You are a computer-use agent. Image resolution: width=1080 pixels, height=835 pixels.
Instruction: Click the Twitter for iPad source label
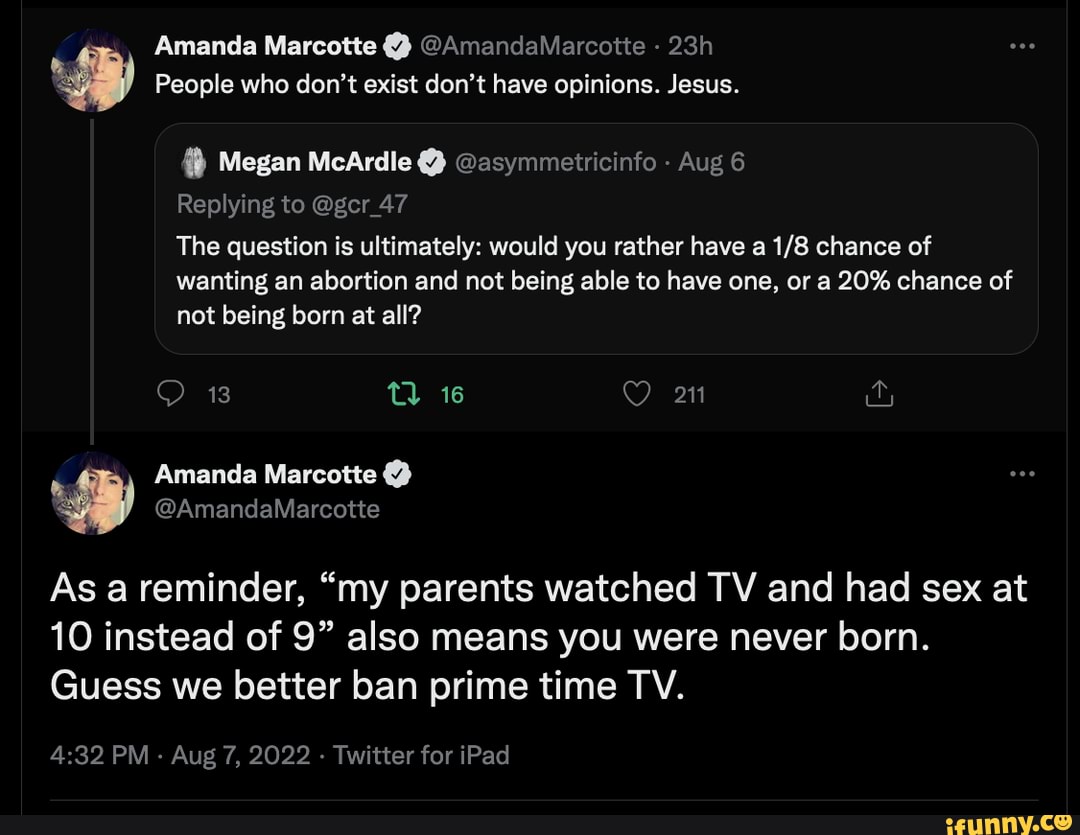[422, 755]
